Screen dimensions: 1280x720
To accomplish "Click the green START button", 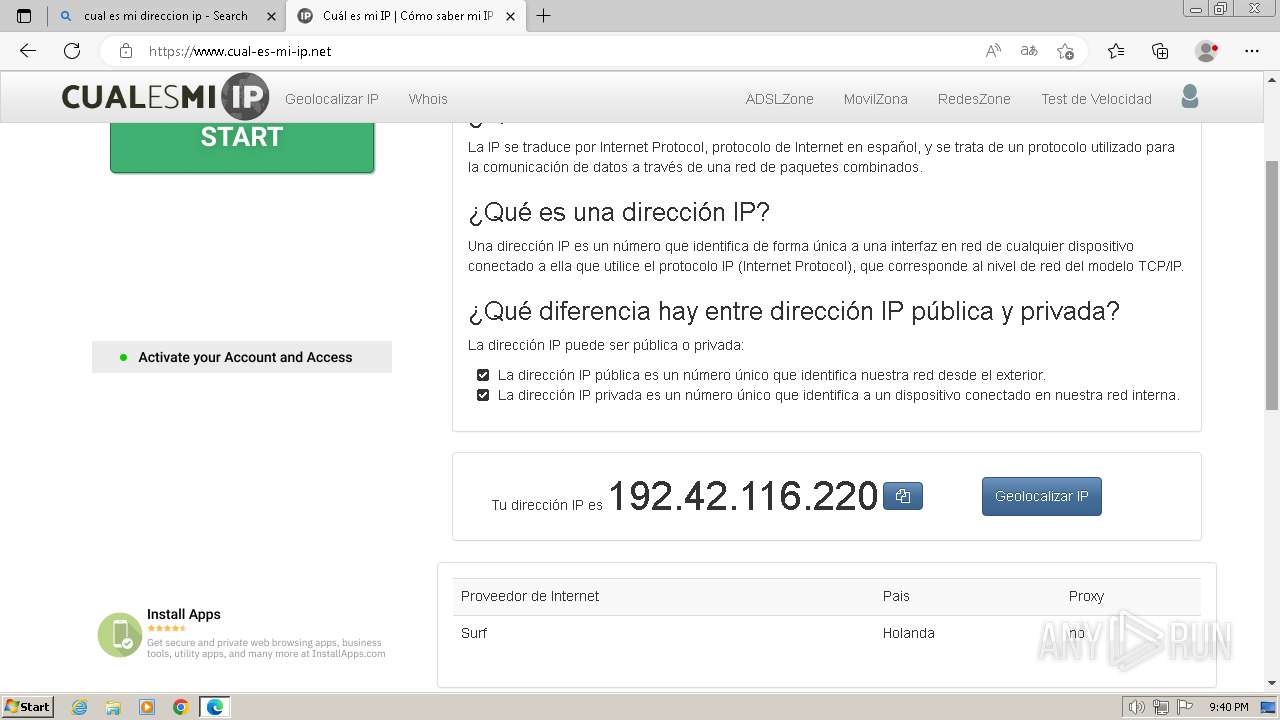I will click(242, 147).
